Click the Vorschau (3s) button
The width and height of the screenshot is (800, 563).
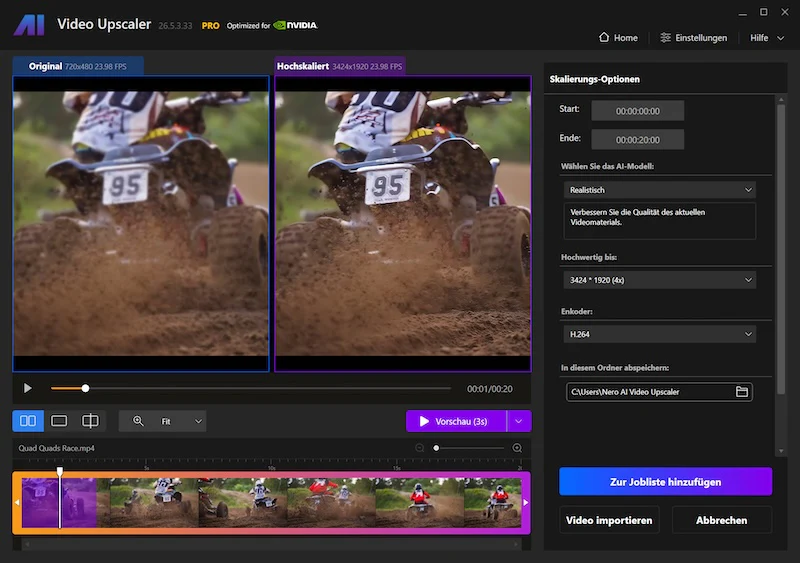(x=456, y=421)
